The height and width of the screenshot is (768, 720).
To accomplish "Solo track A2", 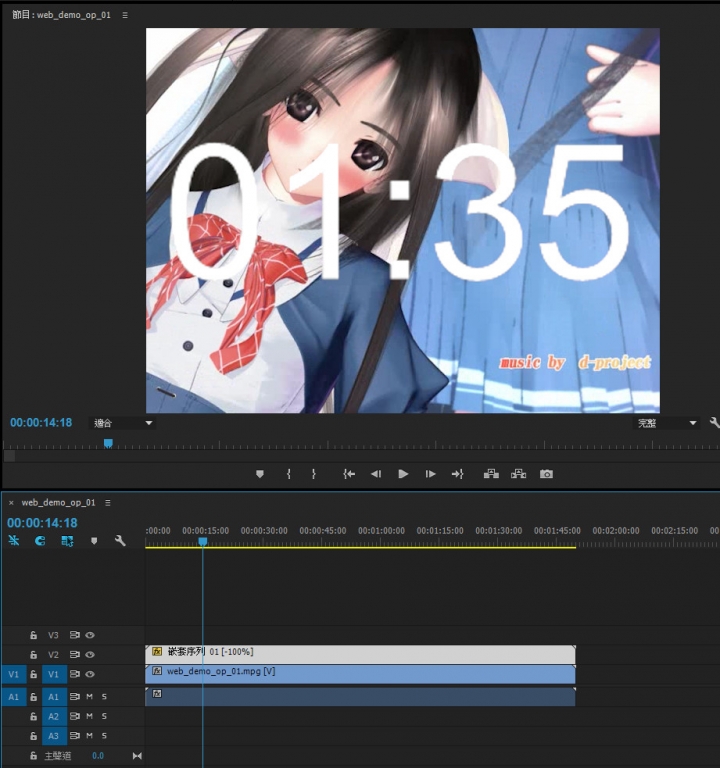I will coord(104,716).
